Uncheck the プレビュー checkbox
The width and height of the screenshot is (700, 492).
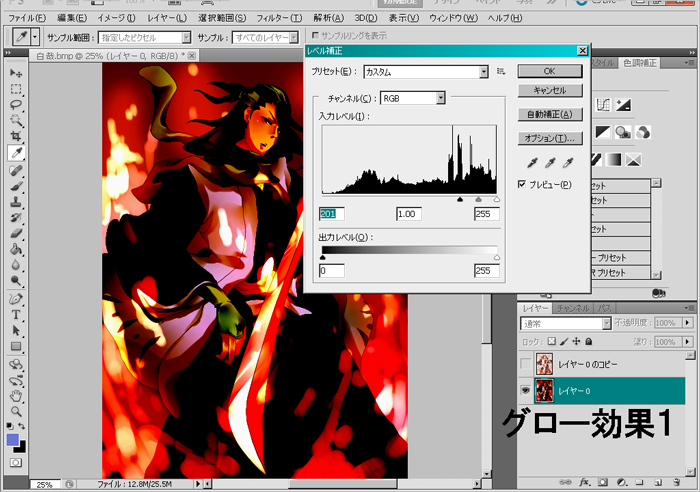pos(522,185)
